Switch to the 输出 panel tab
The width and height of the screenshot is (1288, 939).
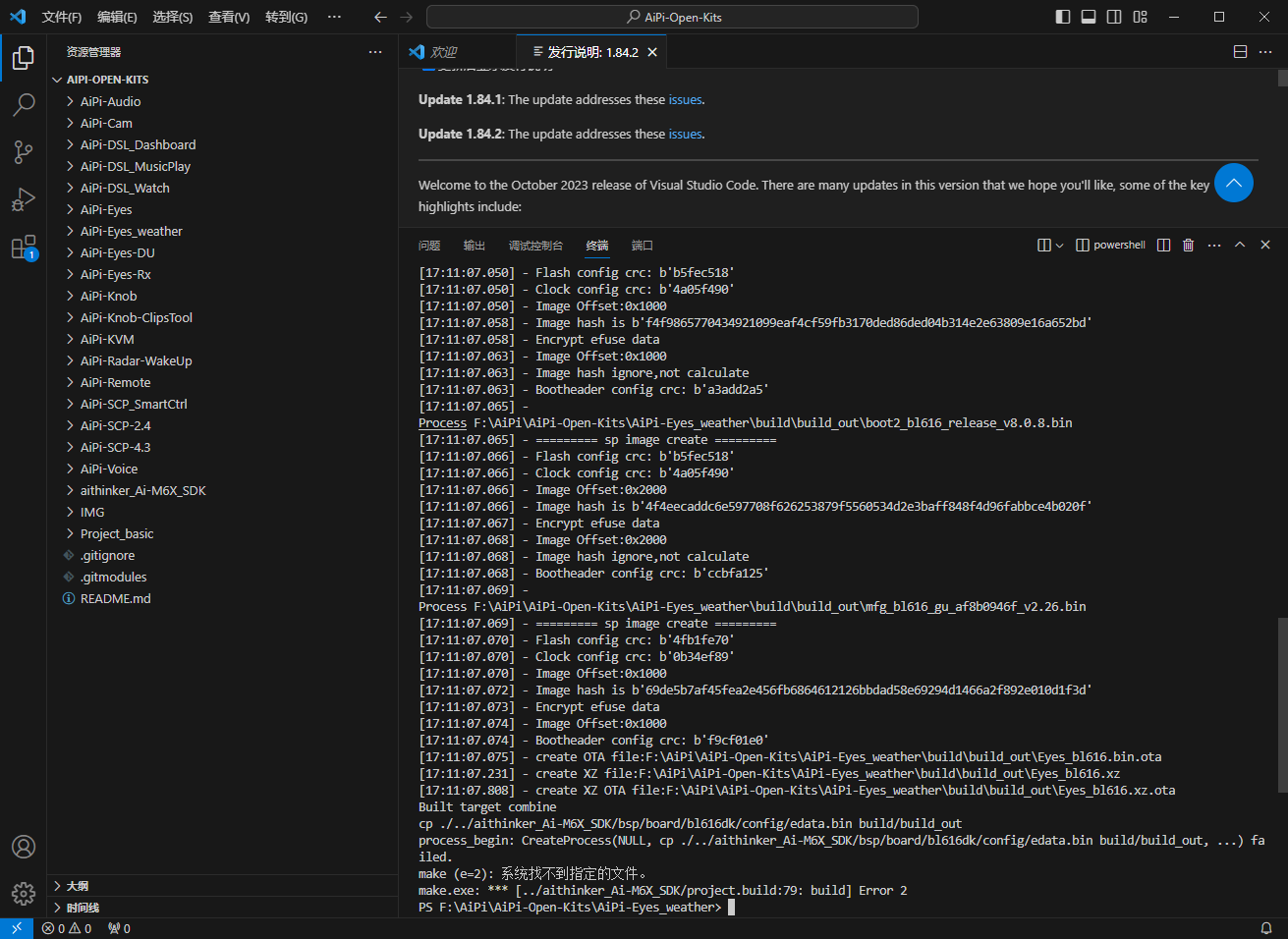coord(475,246)
